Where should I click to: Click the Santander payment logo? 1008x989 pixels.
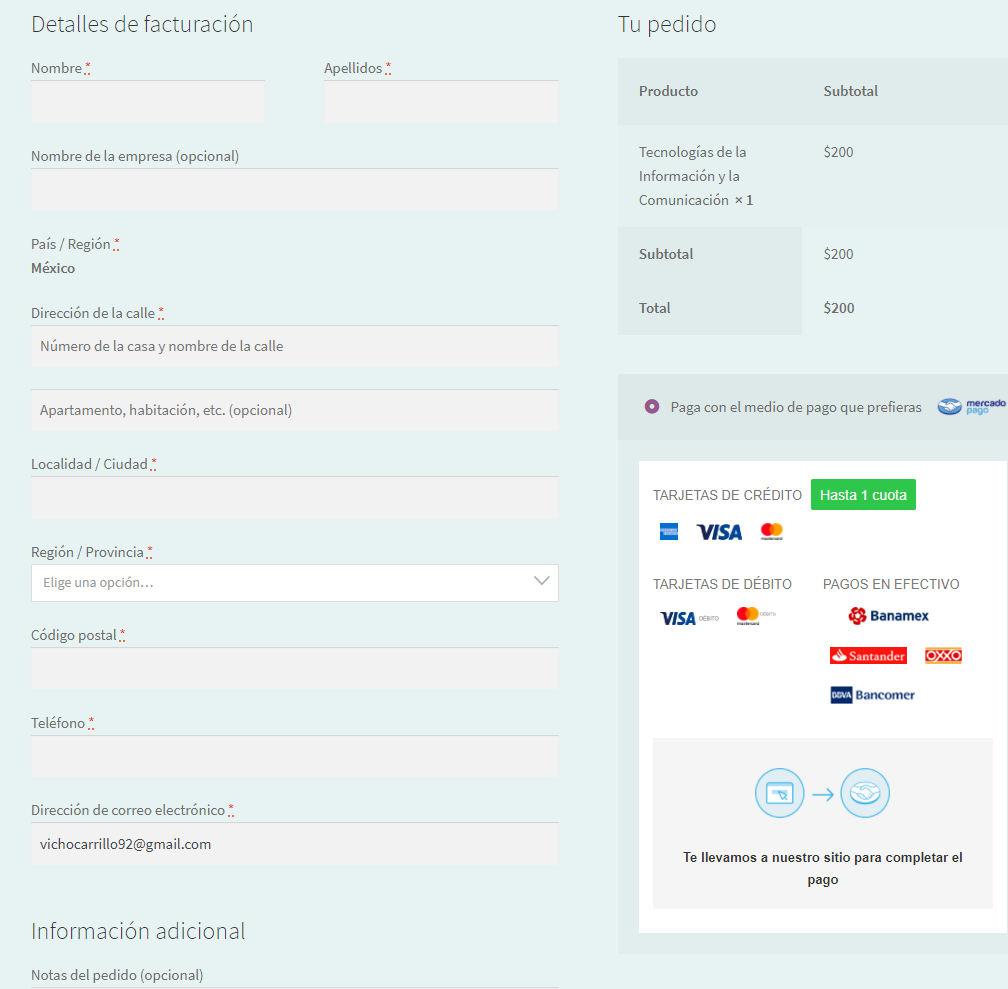868,656
